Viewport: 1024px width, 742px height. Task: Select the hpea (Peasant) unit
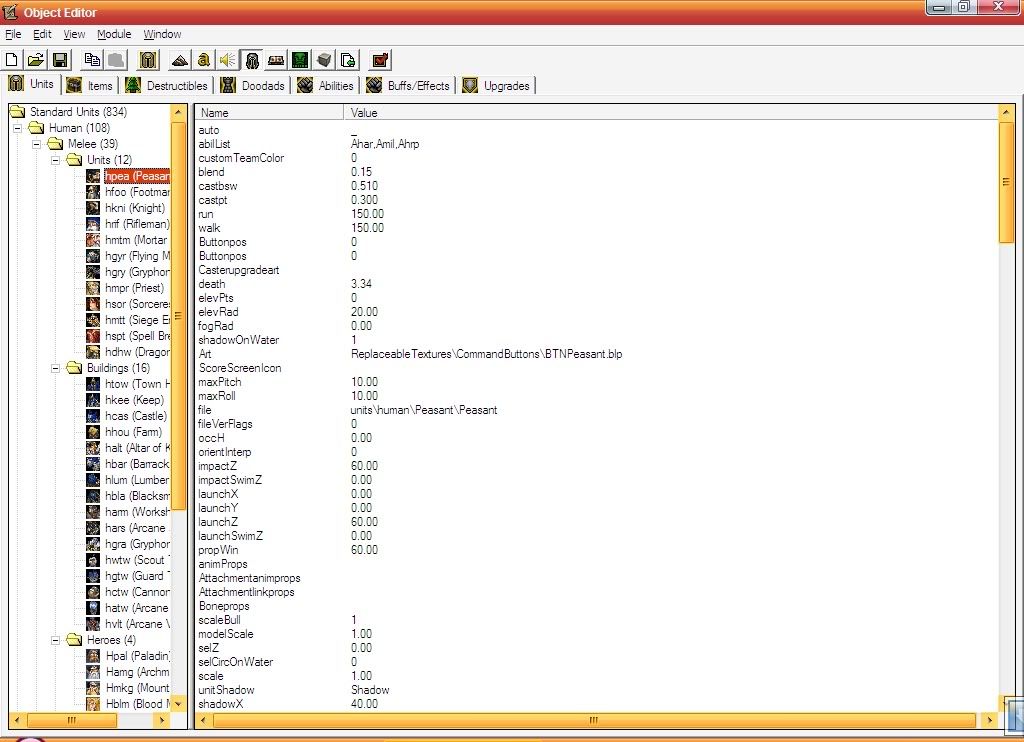click(137, 176)
